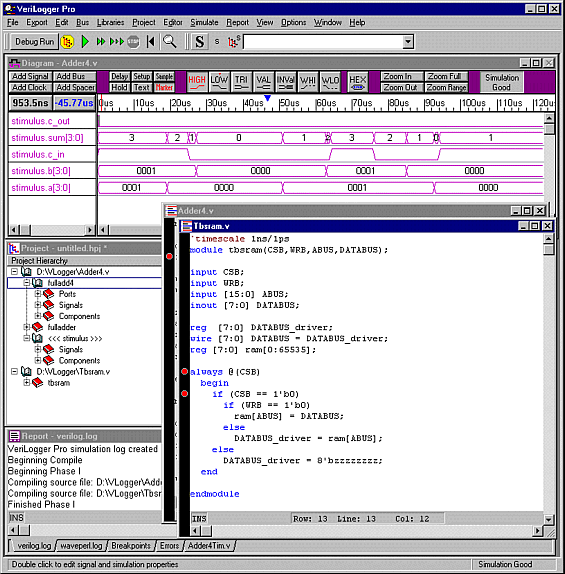Click Zoom Out button
The height and width of the screenshot is (574, 565).
click(x=402, y=87)
